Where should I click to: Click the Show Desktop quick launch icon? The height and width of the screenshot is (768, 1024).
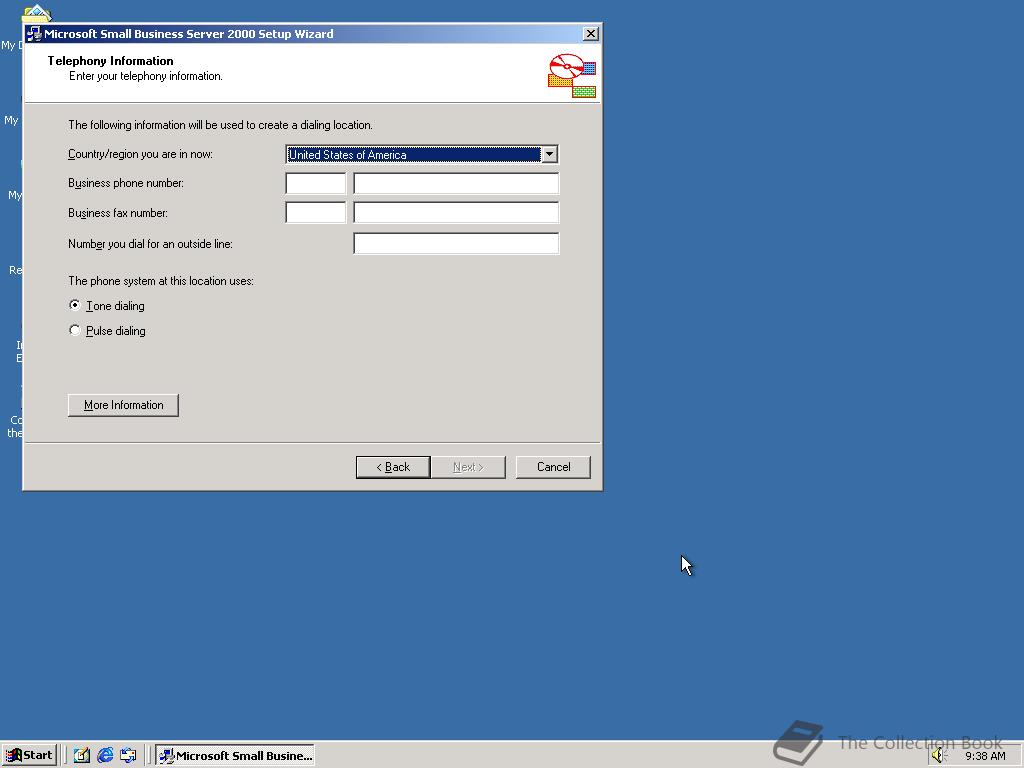pyautogui.click(x=82, y=756)
